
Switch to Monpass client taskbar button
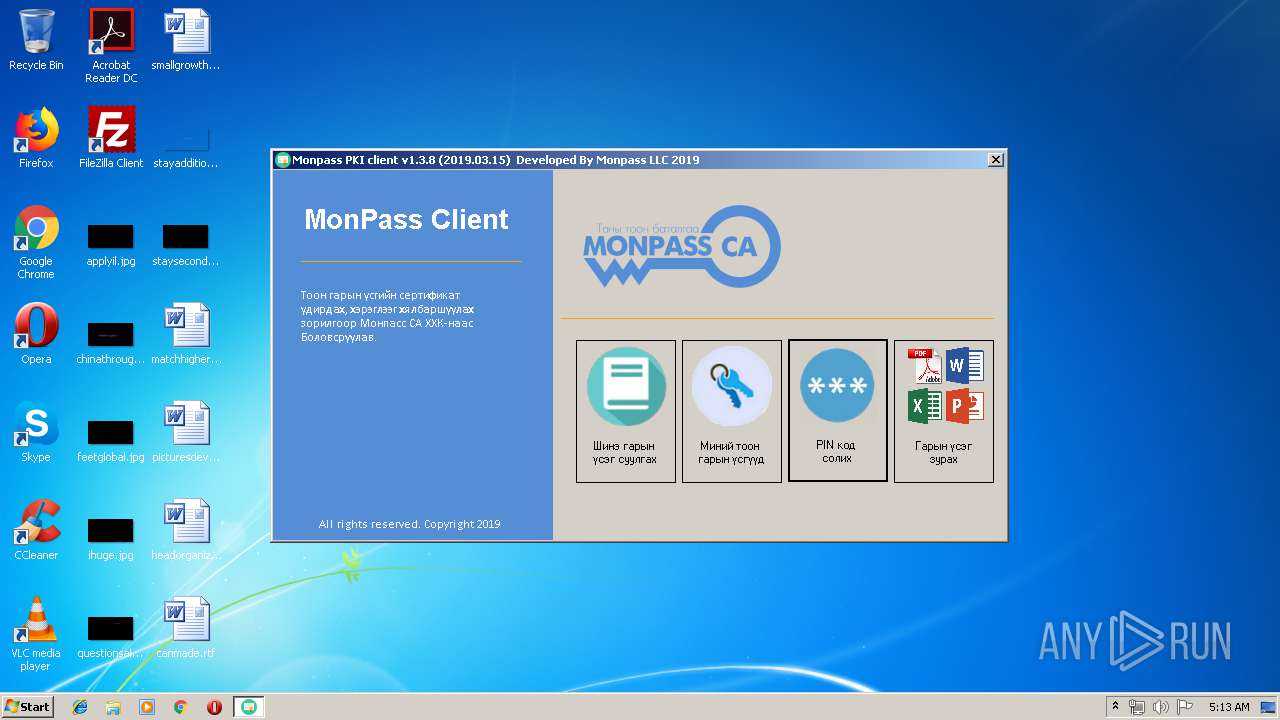click(x=249, y=707)
